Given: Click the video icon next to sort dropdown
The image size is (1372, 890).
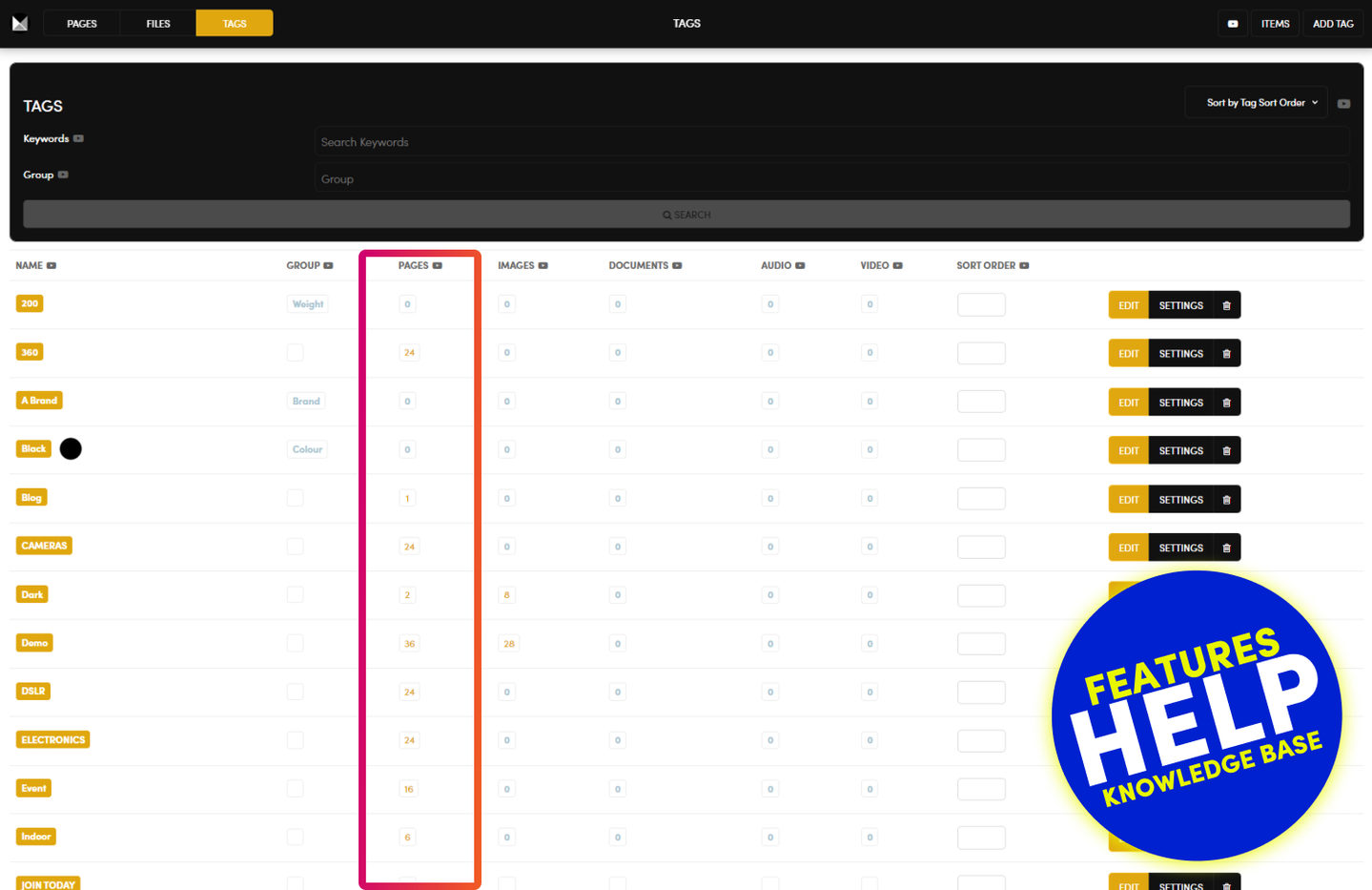Looking at the screenshot, I should pos(1343,103).
